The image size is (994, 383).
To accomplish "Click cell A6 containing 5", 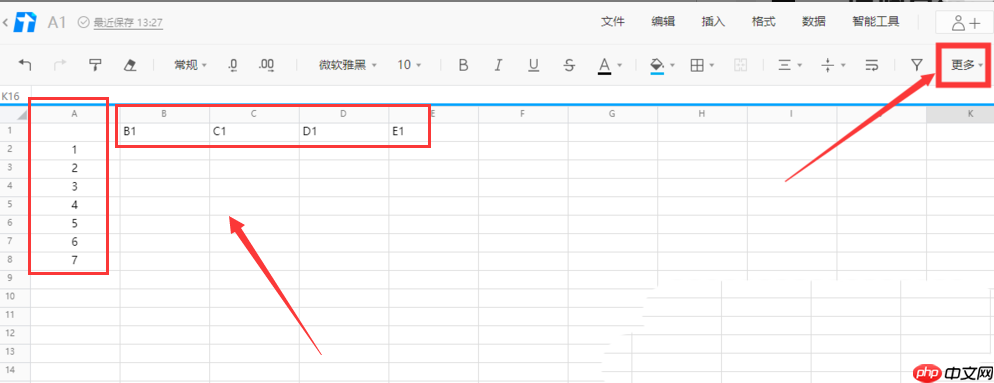I will tap(75, 224).
